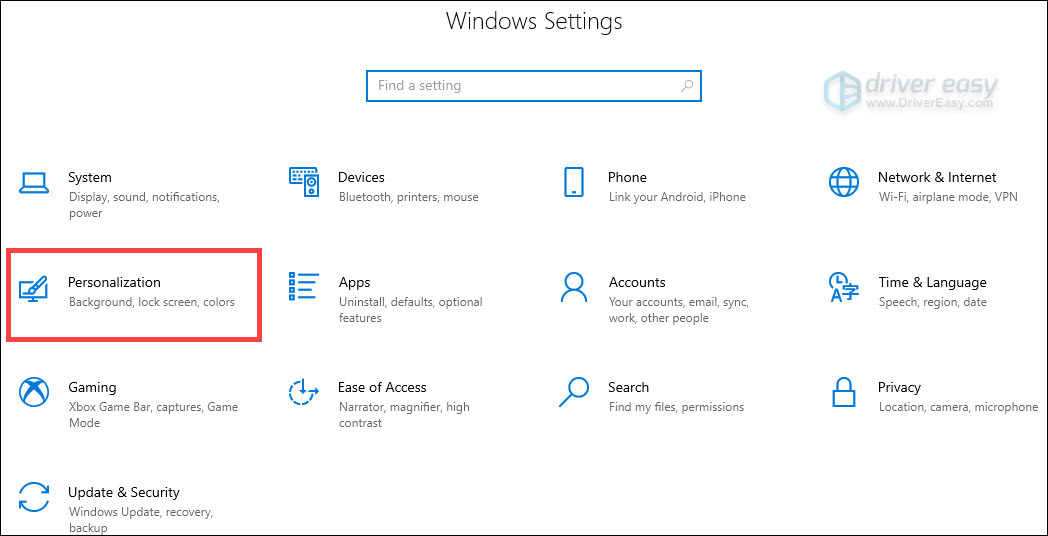Image resolution: width=1048 pixels, height=536 pixels.
Task: Click the Devices keyboard and speaker icon
Action: (304, 182)
